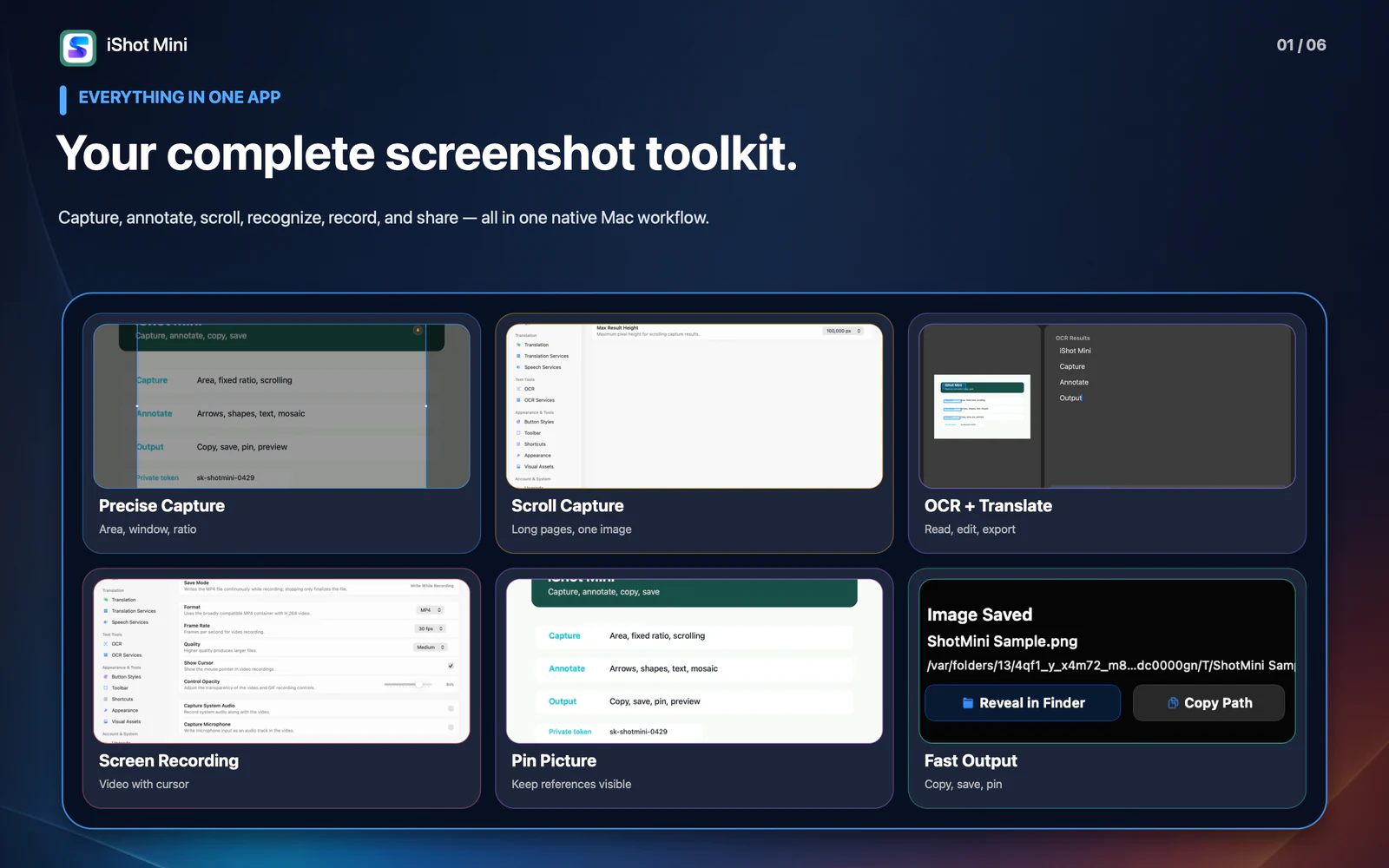Click Visual Assets icon in Scroll Capture sidebar
The image size is (1389, 868).
[518, 467]
